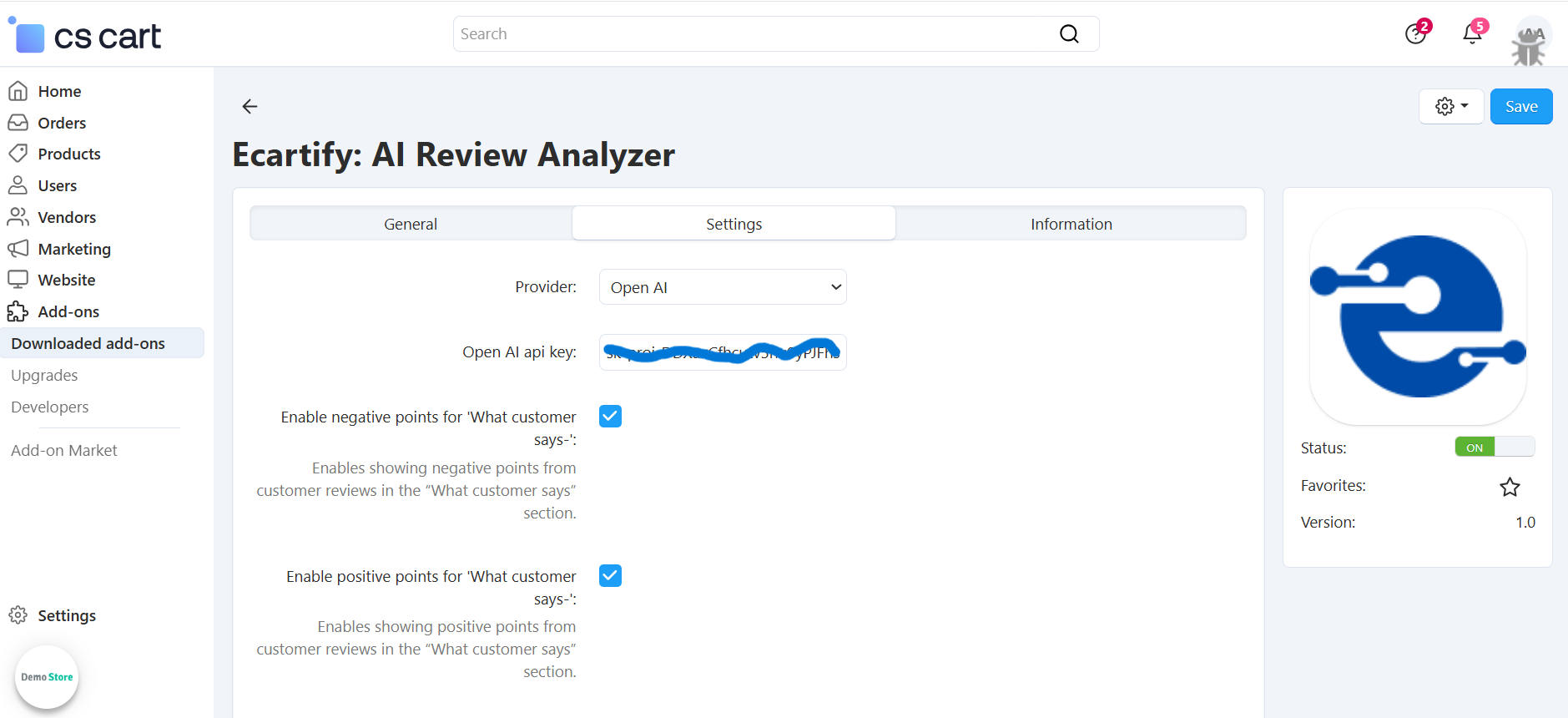Switch to the Information tab
Viewport: 1568px width, 718px height.
coord(1071,224)
